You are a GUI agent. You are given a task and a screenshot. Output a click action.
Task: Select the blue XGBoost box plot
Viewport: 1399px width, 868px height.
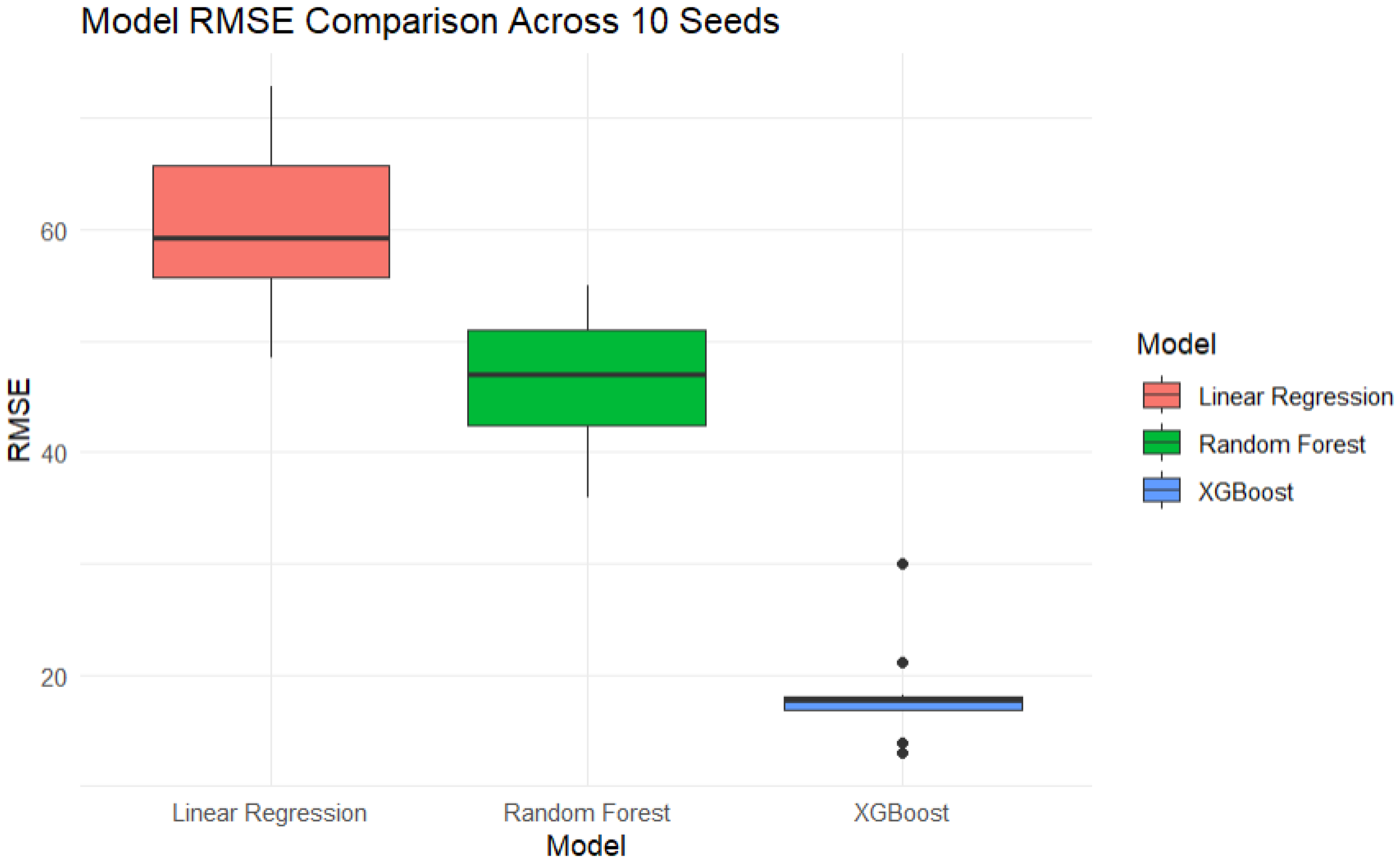(902, 704)
